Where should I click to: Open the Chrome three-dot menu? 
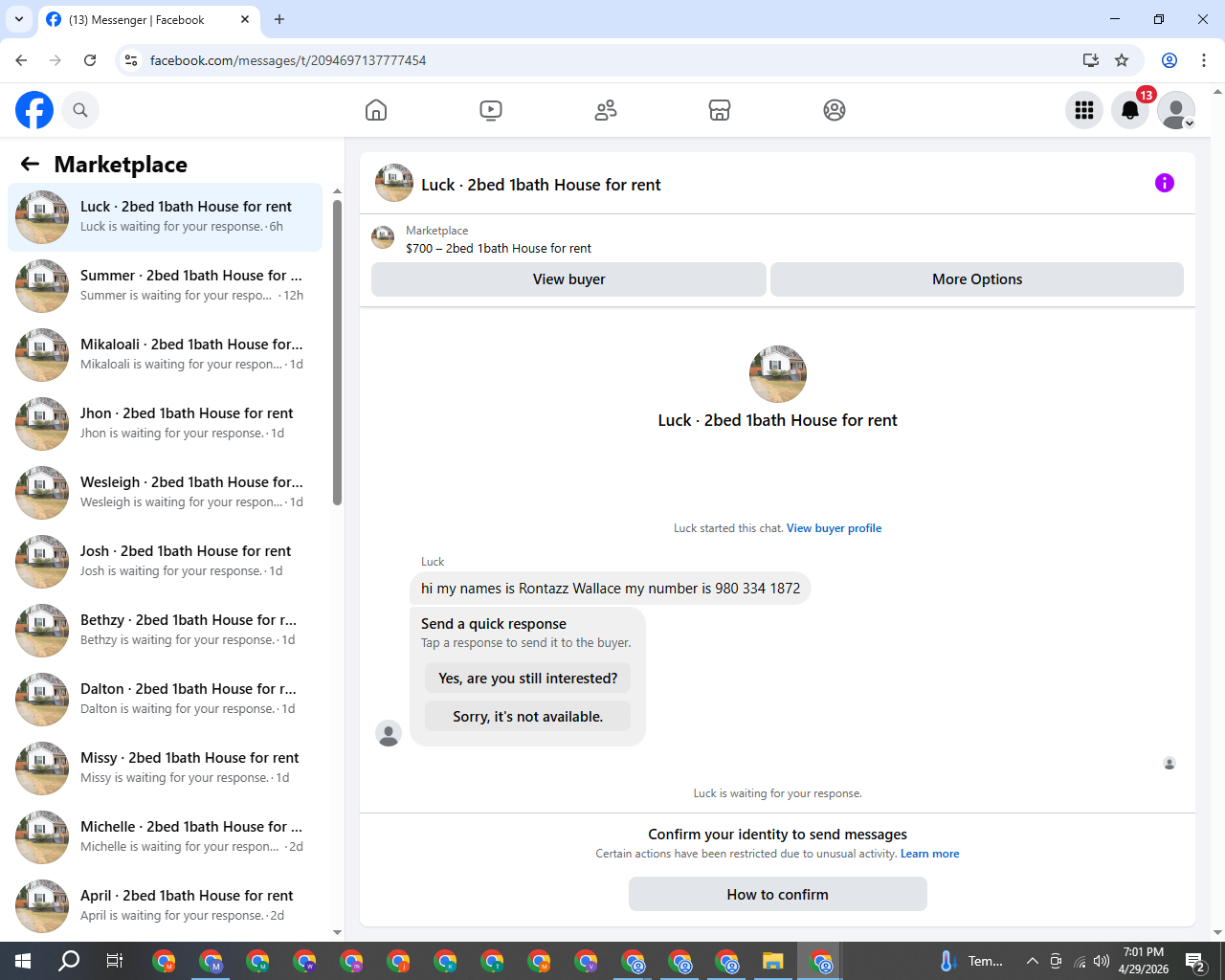(x=1204, y=60)
